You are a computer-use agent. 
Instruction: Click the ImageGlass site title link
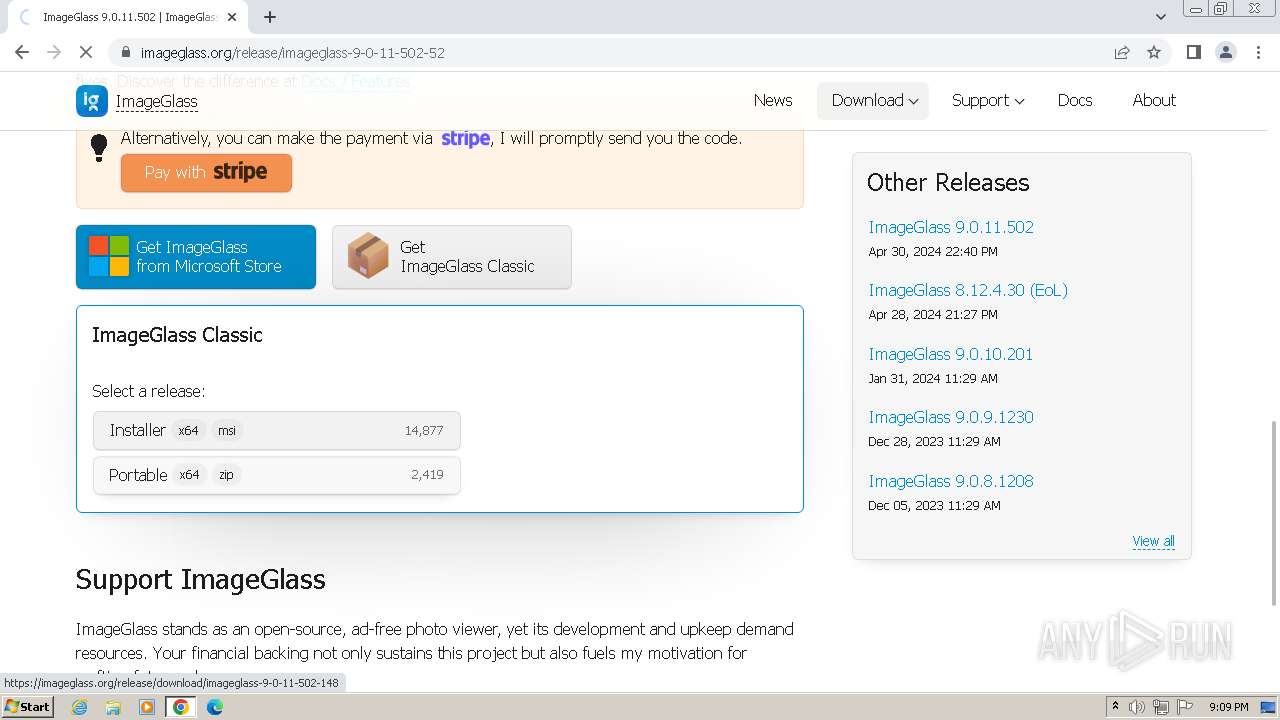[157, 101]
